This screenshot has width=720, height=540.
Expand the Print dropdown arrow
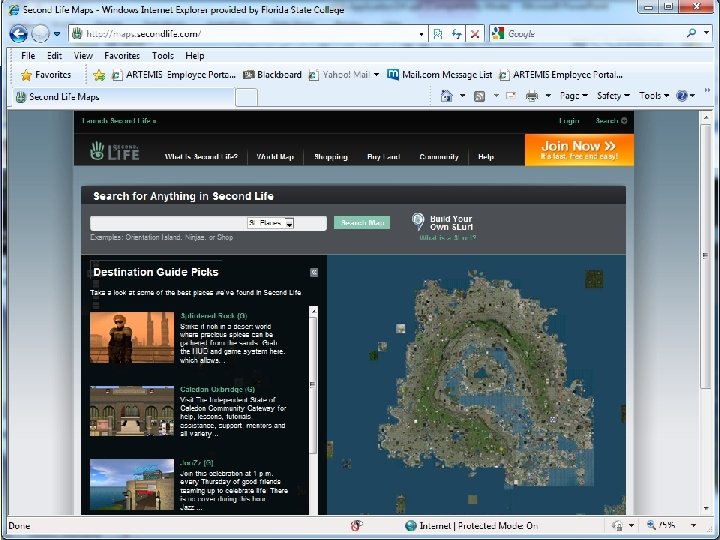tap(548, 96)
